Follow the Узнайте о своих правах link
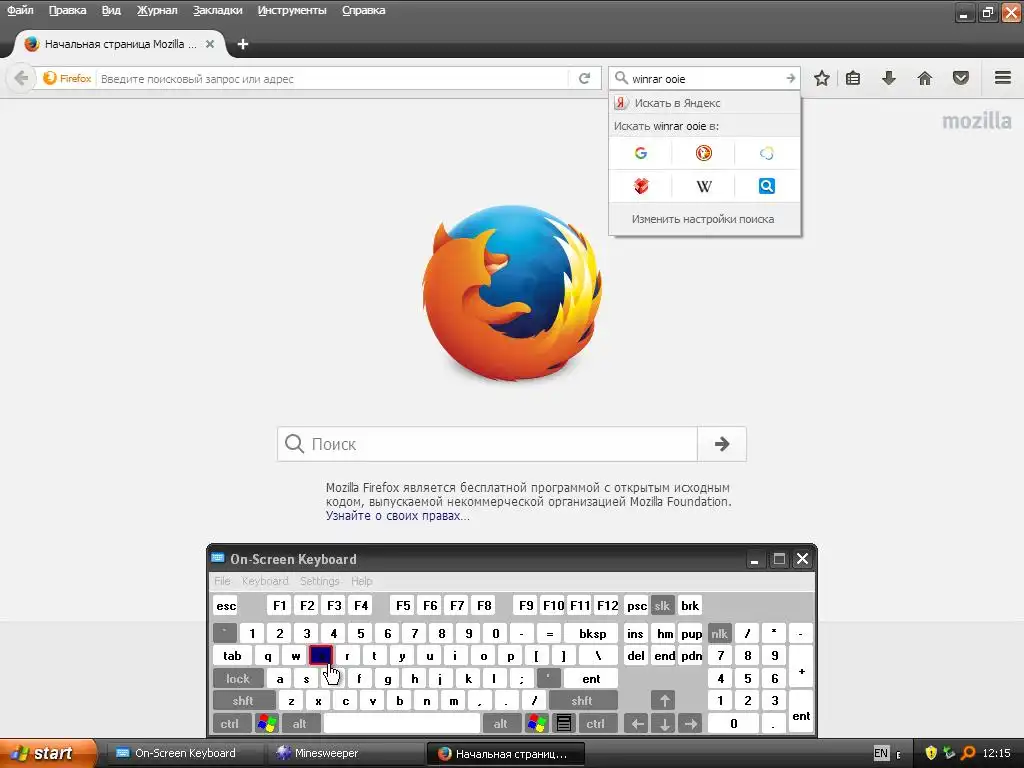The height and width of the screenshot is (768, 1024). 397,516
